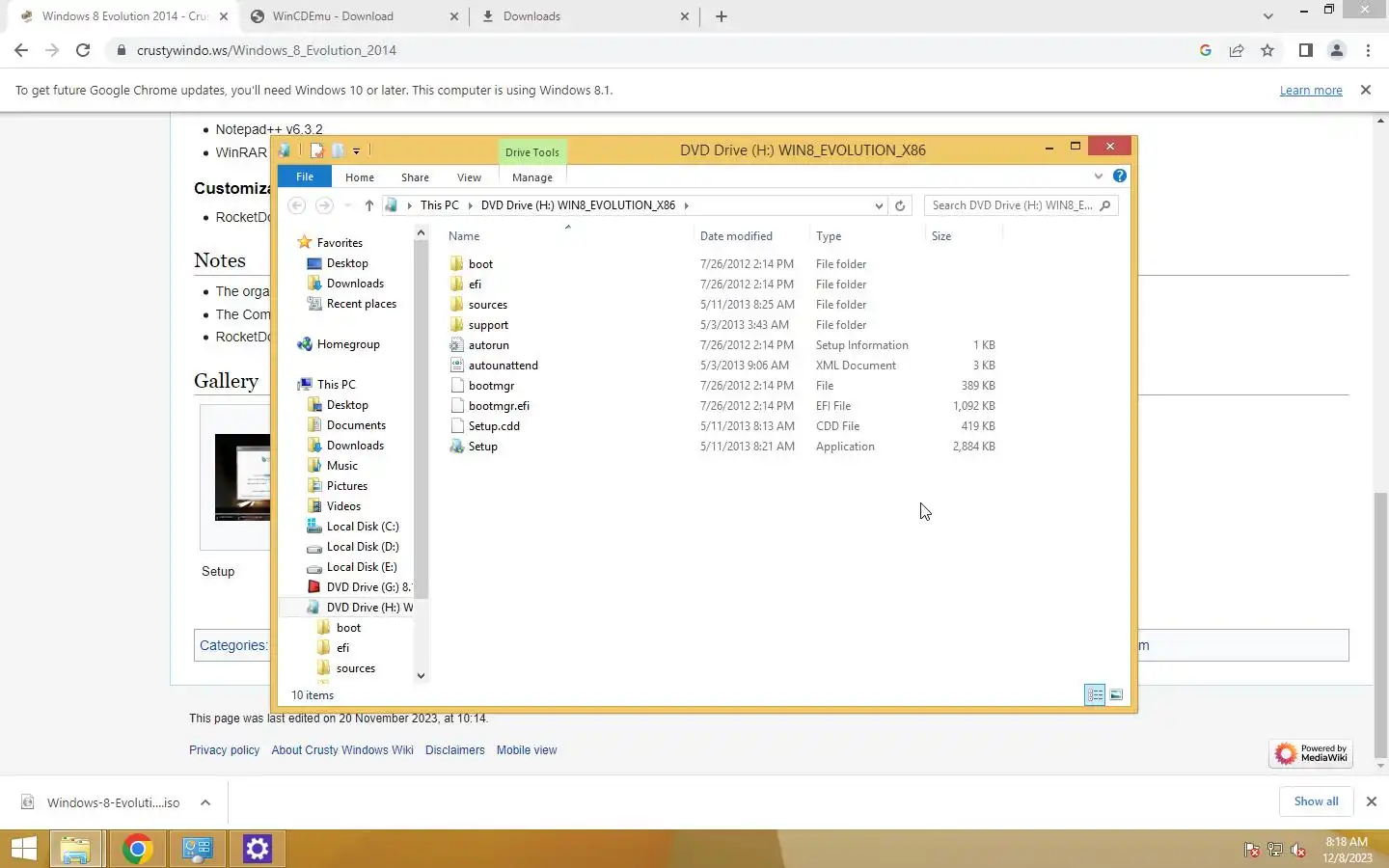Click the Properties quick access icon in Explorer
Viewport: 1389px width, 868px height.
click(x=316, y=150)
